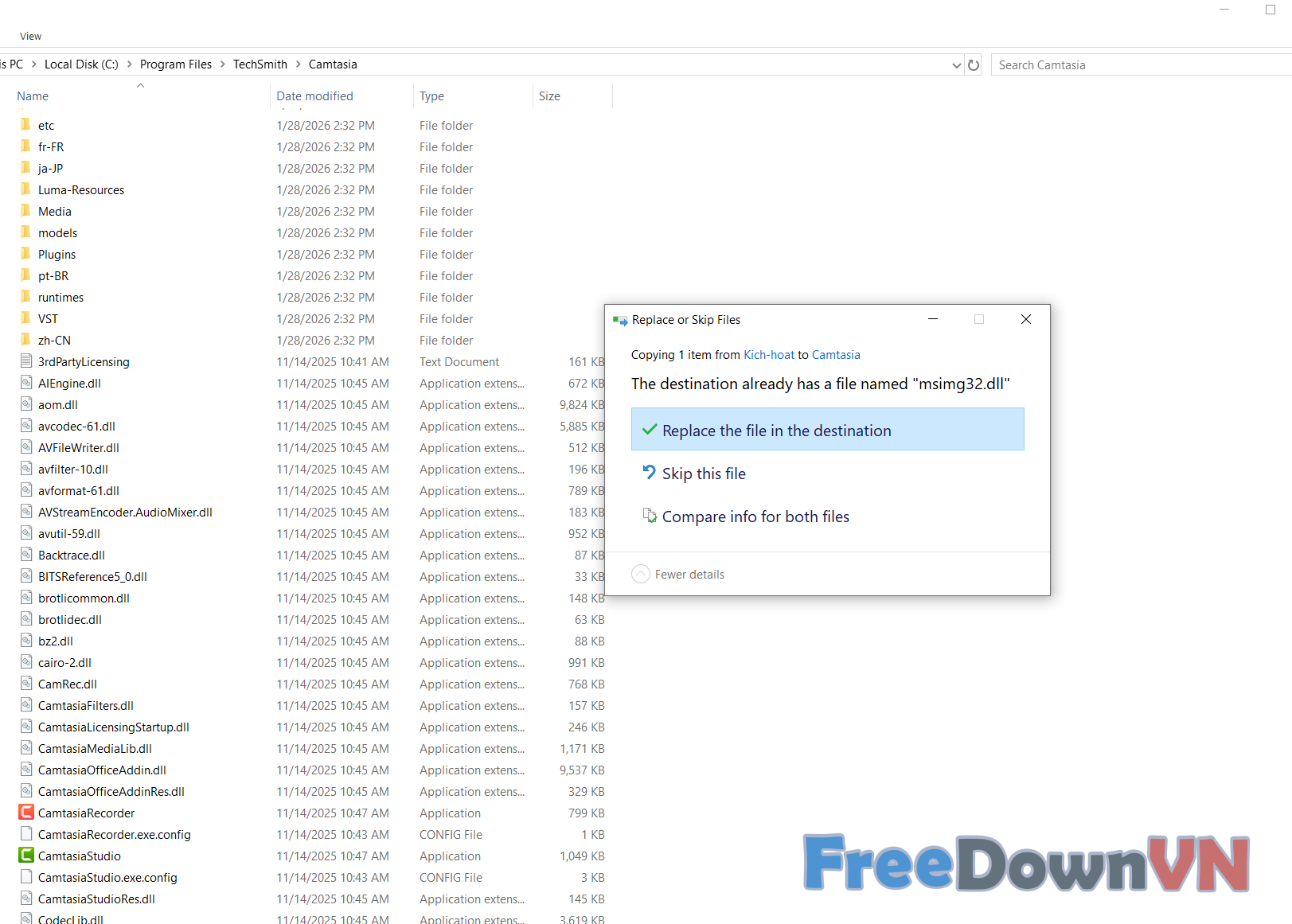Click the Luma-Resources folder icon
Screen dimensions: 1292x924
[x=26, y=189]
